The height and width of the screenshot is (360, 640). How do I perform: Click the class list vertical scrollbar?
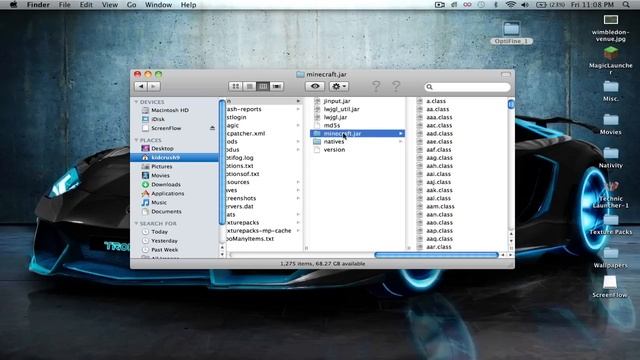pyautogui.click(x=511, y=104)
